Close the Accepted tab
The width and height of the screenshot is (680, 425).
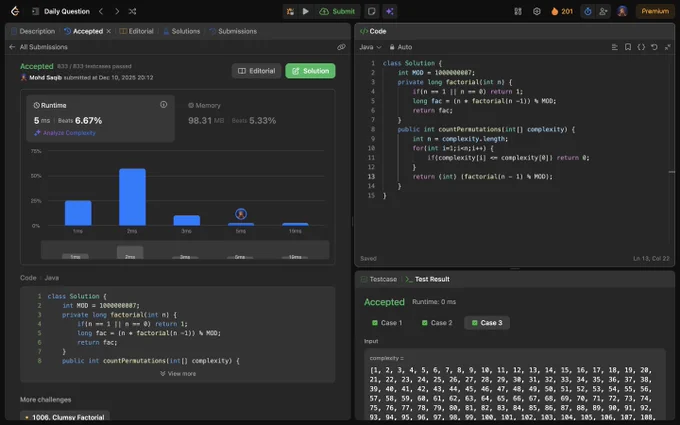pos(108,31)
